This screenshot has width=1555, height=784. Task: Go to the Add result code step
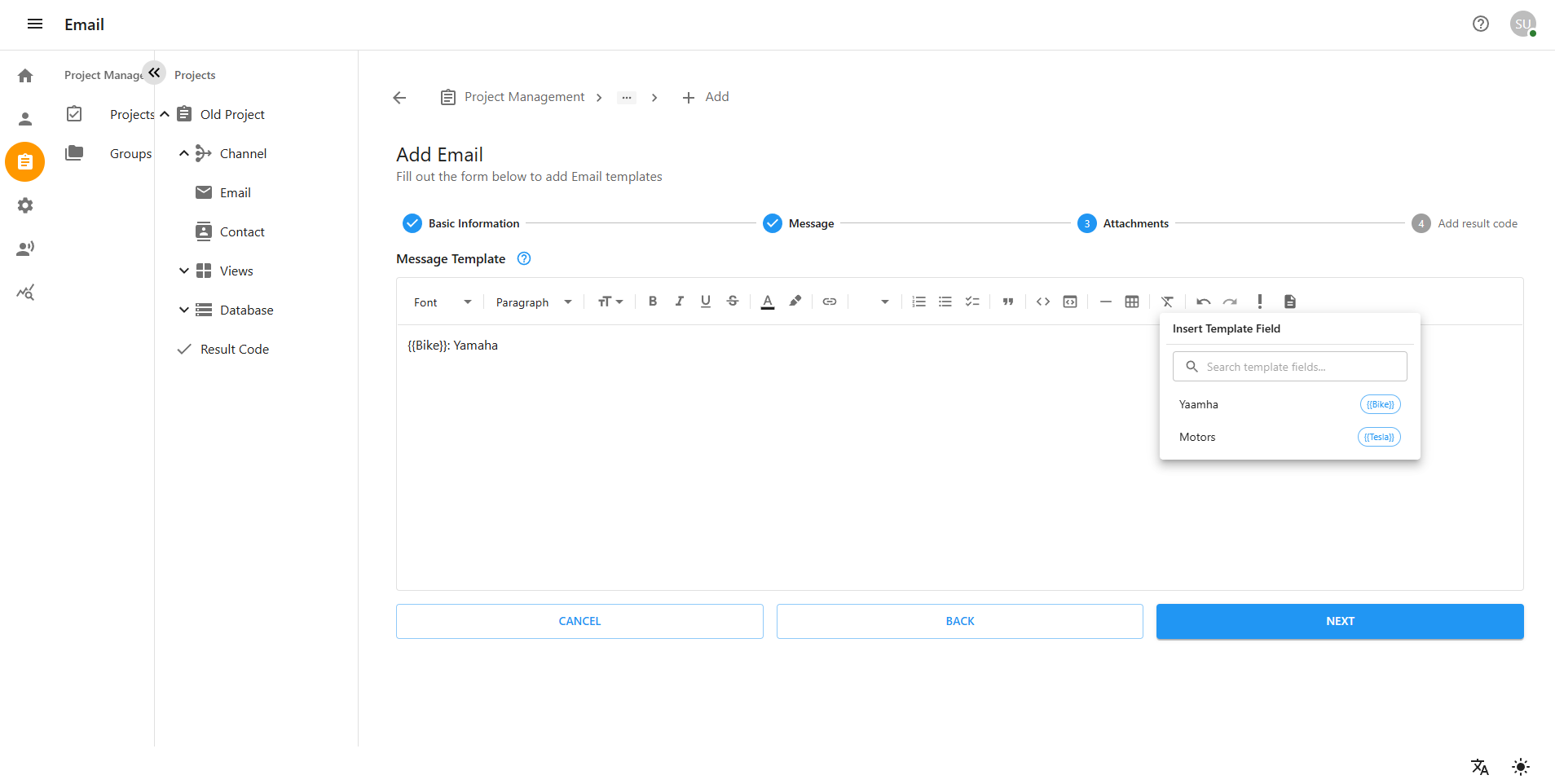[x=1465, y=223]
